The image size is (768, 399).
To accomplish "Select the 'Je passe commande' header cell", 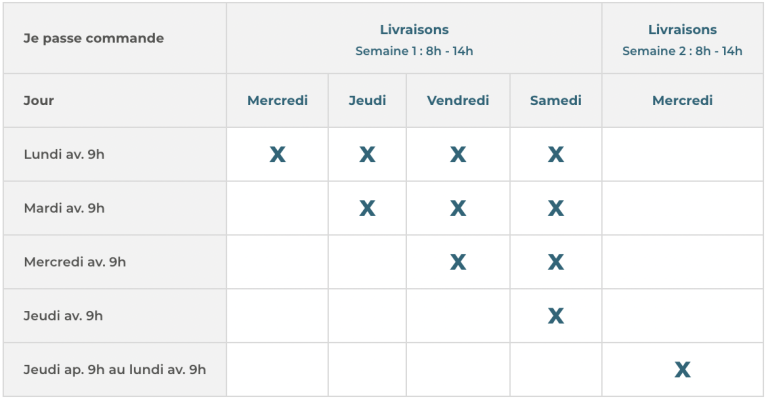I will click(115, 38).
